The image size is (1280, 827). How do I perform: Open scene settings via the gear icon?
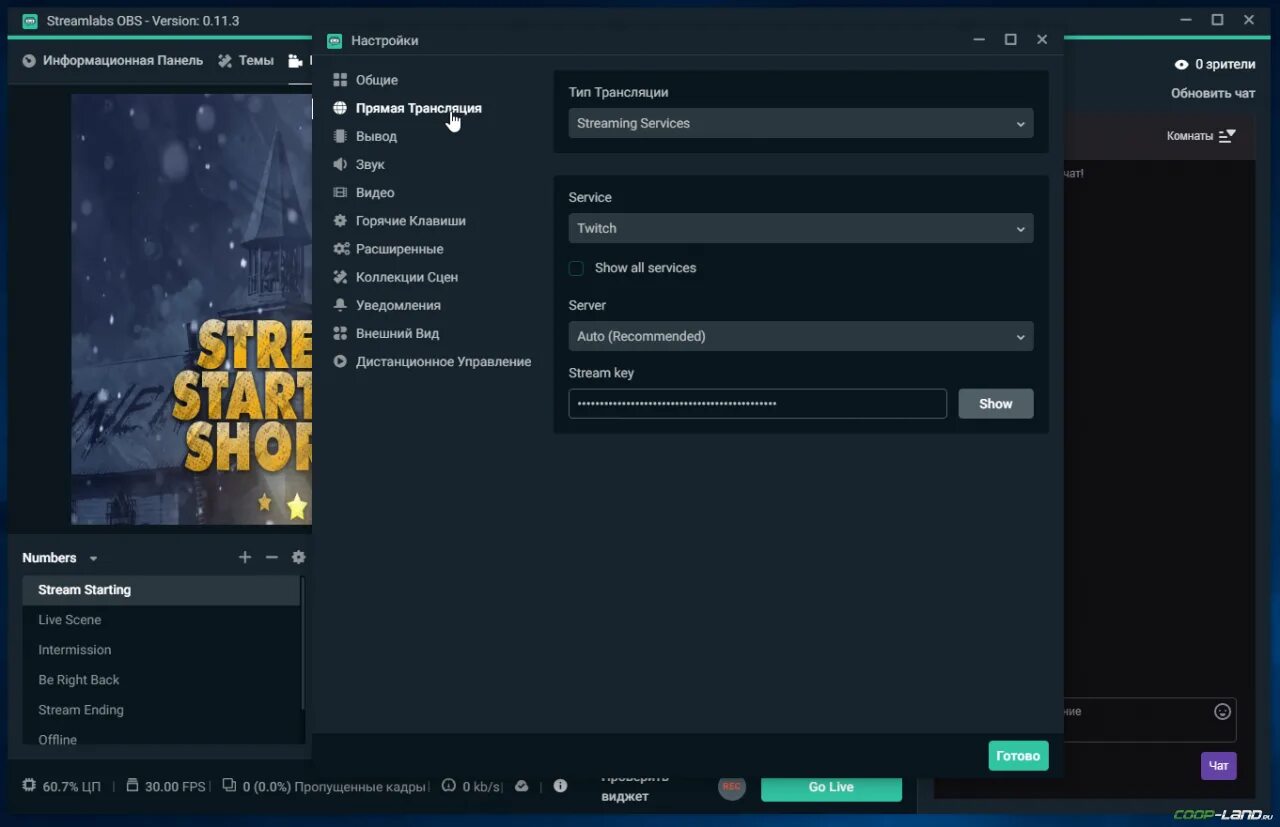pos(298,557)
